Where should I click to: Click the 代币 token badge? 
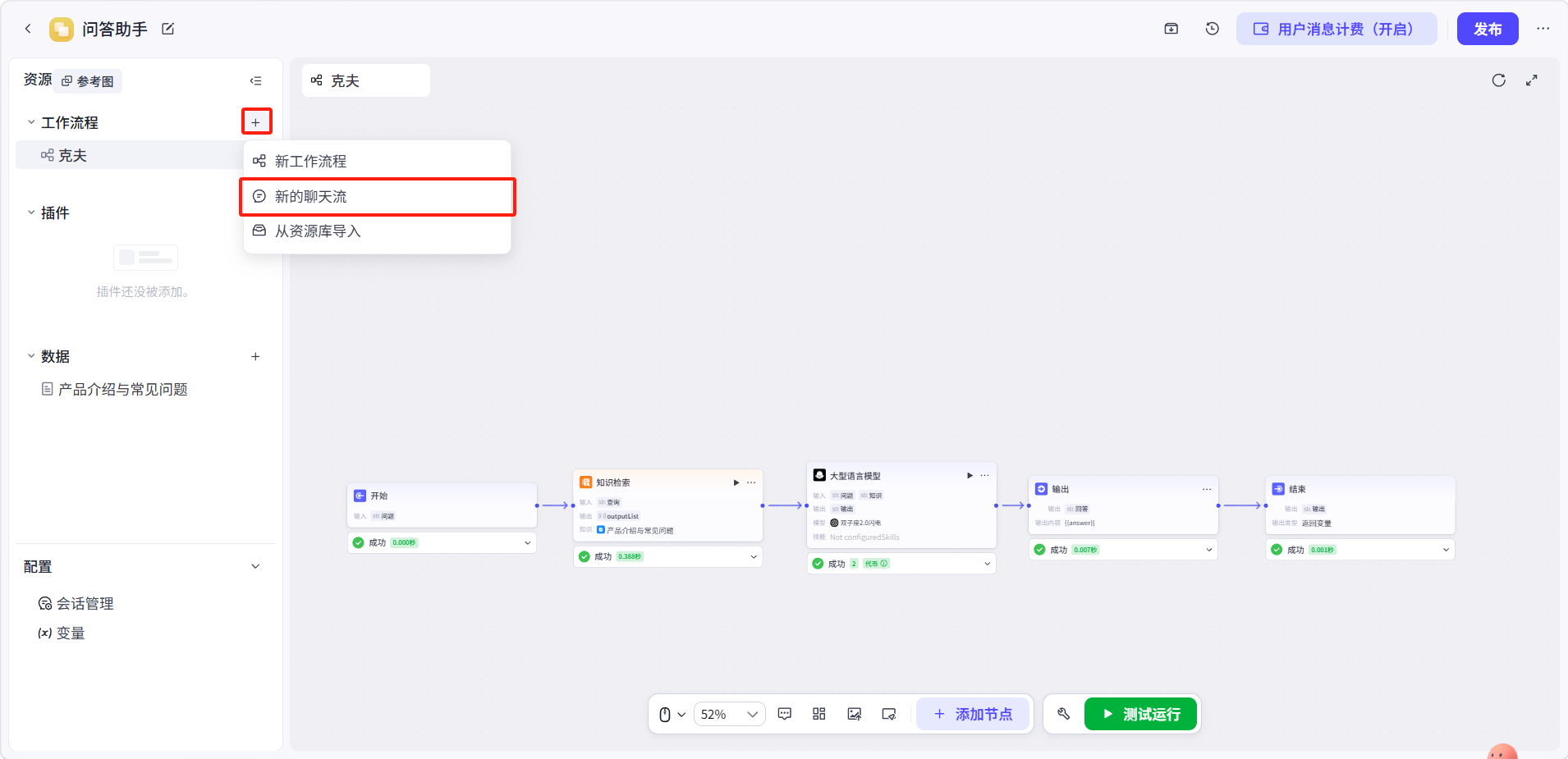875,564
